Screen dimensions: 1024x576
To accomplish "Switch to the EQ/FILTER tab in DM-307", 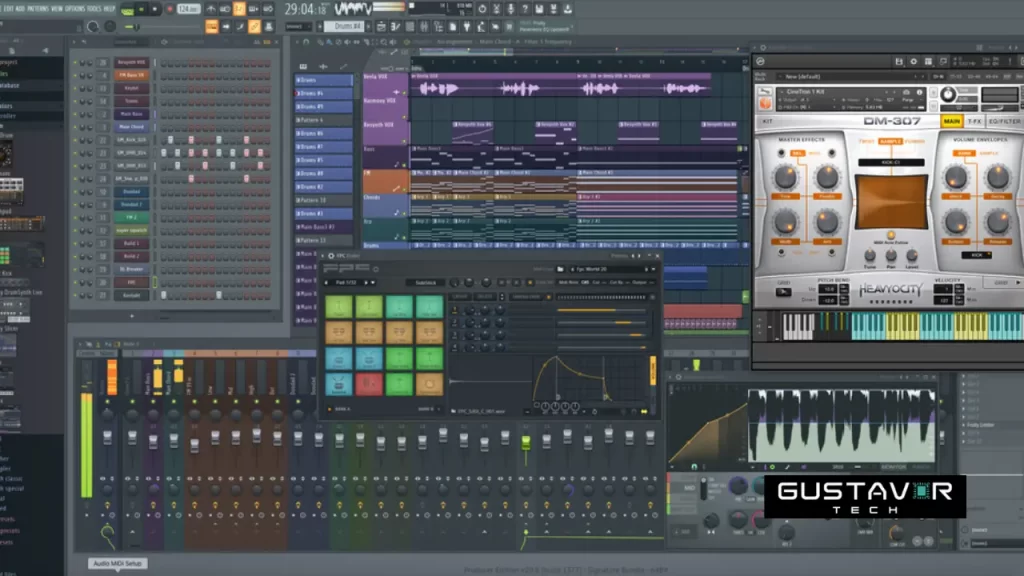I will coord(1004,121).
